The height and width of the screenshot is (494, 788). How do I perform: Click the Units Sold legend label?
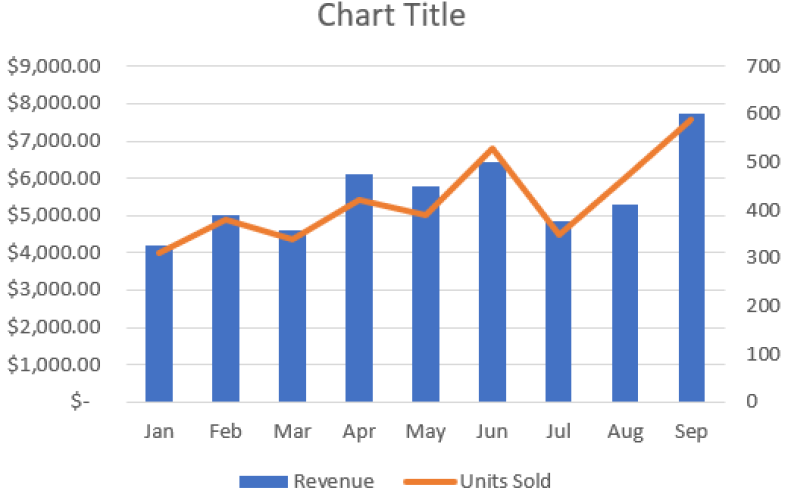[x=505, y=481]
